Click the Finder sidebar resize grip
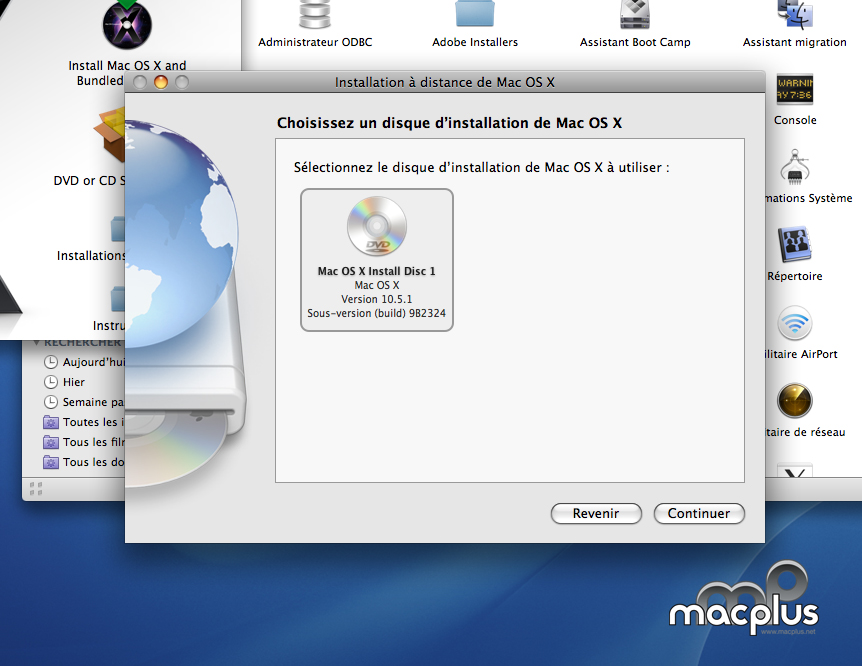Screen dimensions: 862x666 (36, 488)
